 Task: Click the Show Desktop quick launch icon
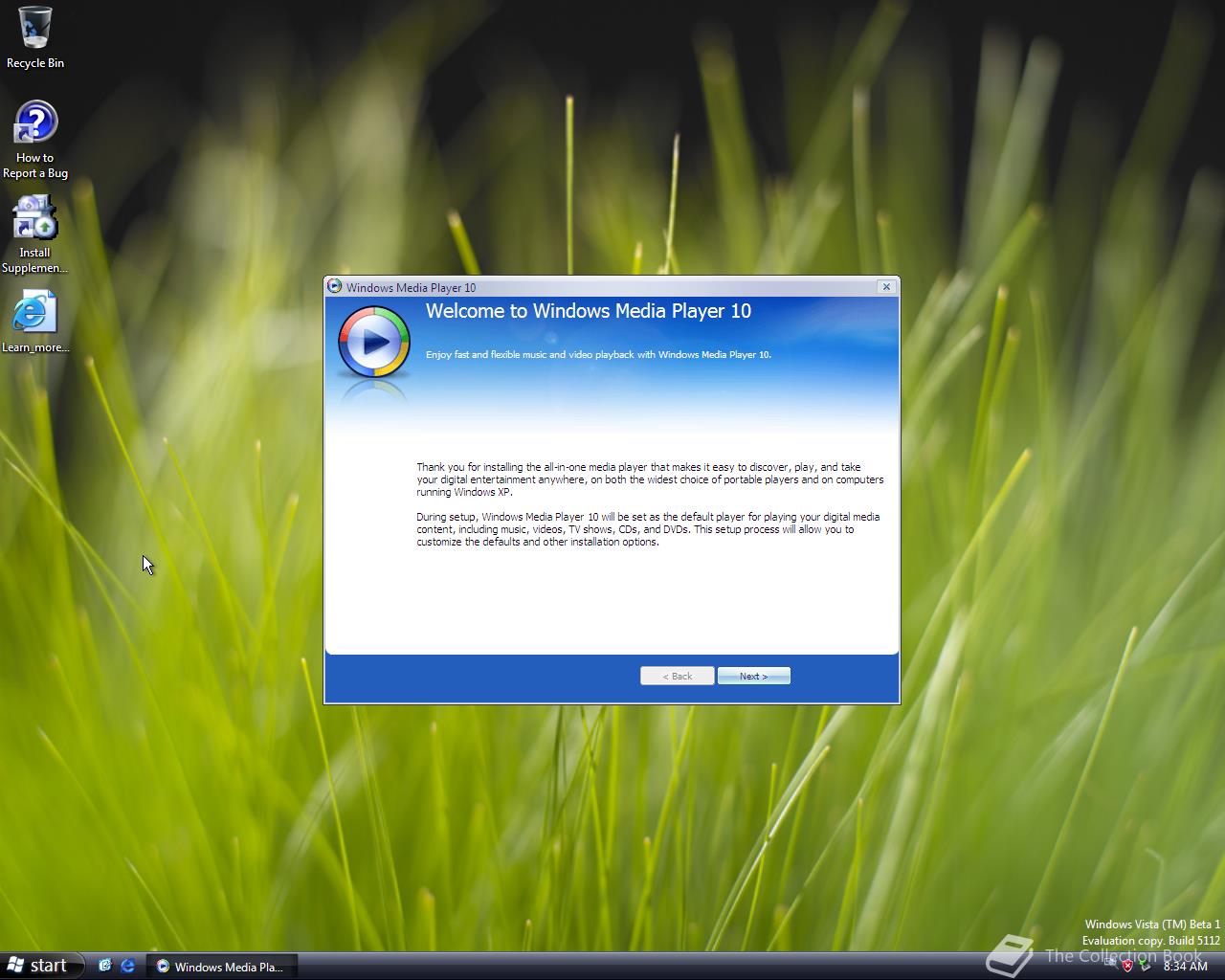[104, 966]
